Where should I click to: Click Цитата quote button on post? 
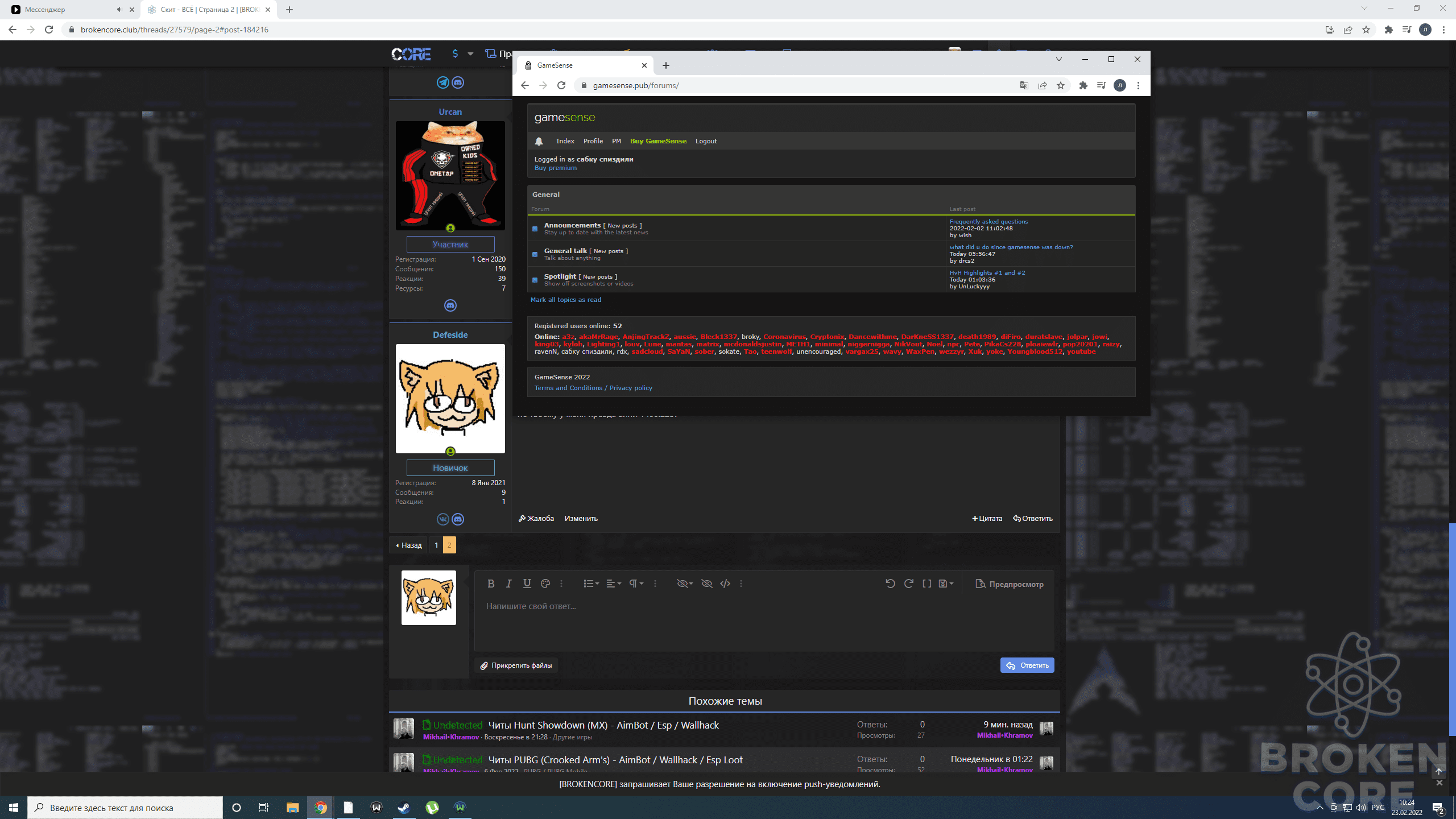987,519
